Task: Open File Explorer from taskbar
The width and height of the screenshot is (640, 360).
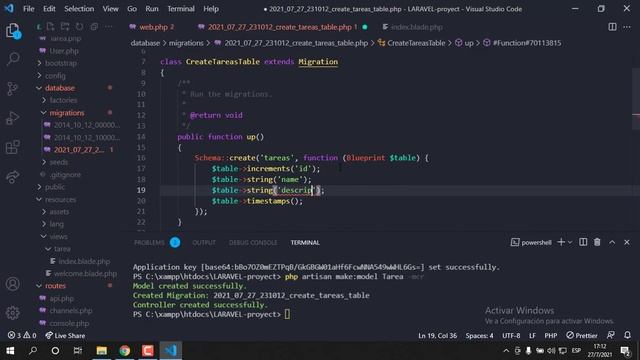Action: point(102,351)
